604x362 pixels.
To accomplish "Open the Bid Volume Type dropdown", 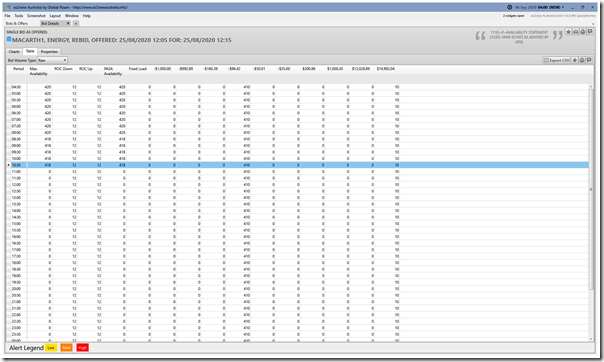I will click(52, 60).
